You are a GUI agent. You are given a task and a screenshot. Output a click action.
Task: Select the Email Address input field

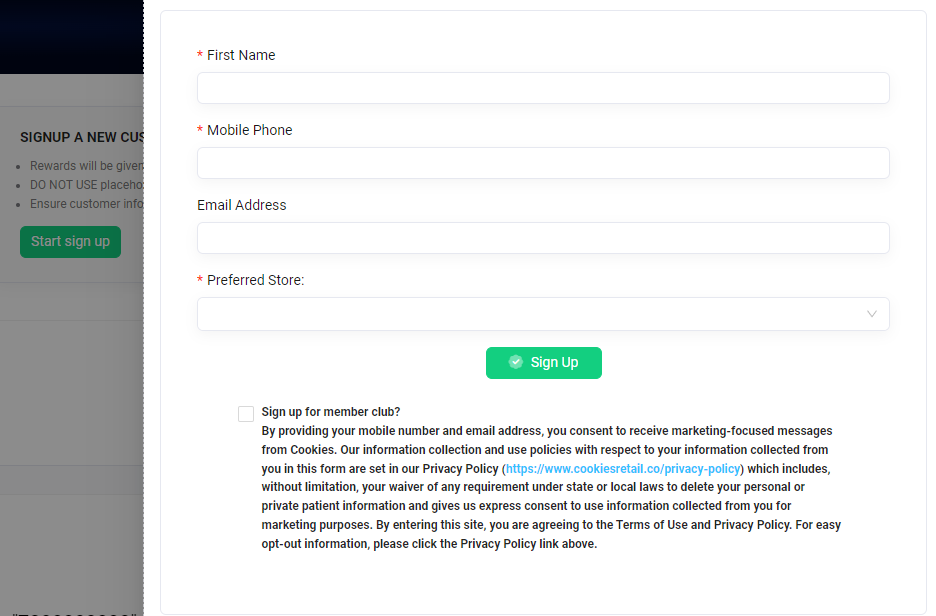(x=543, y=238)
